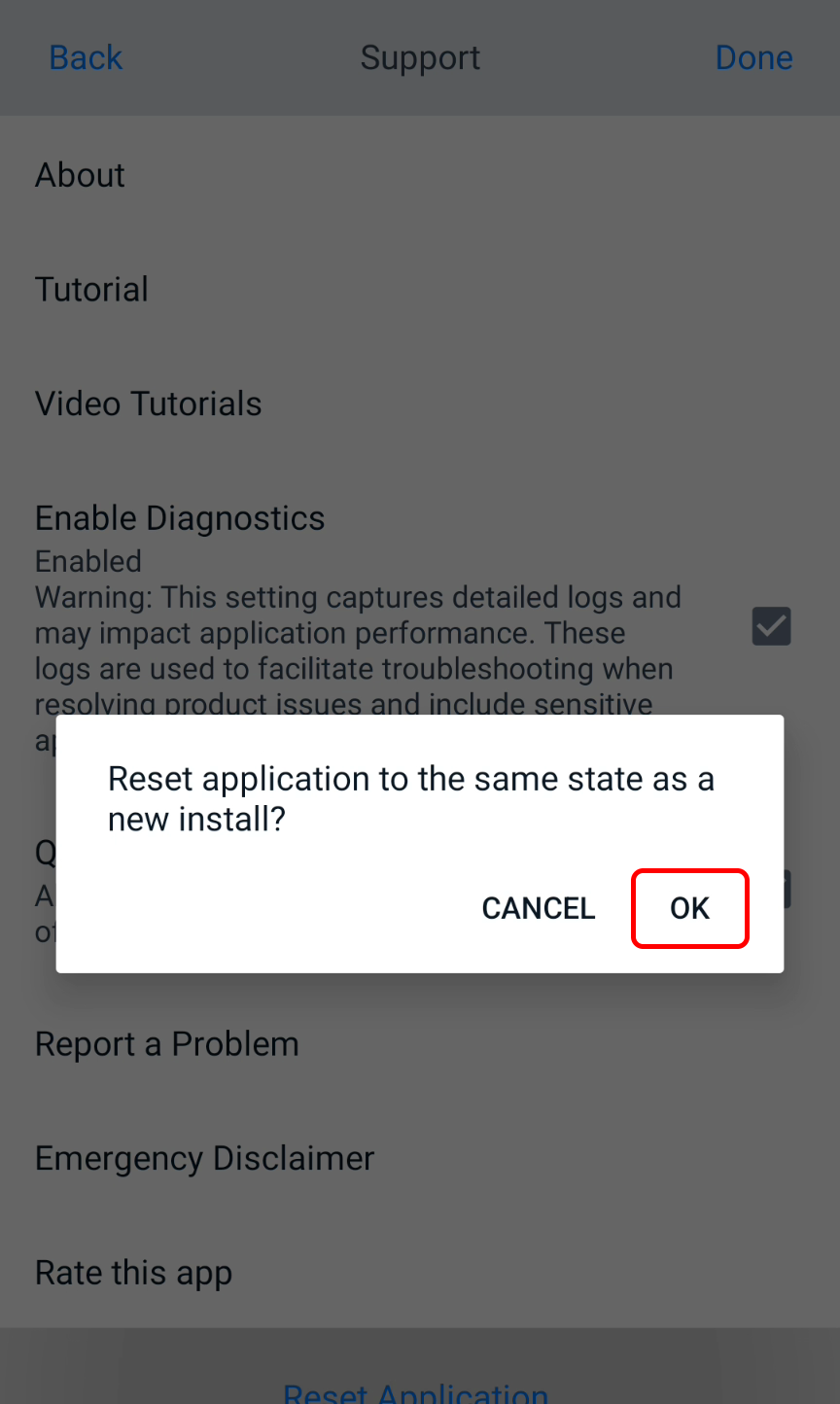The height and width of the screenshot is (1404, 840).
Task: Open the About page
Action: tap(80, 175)
